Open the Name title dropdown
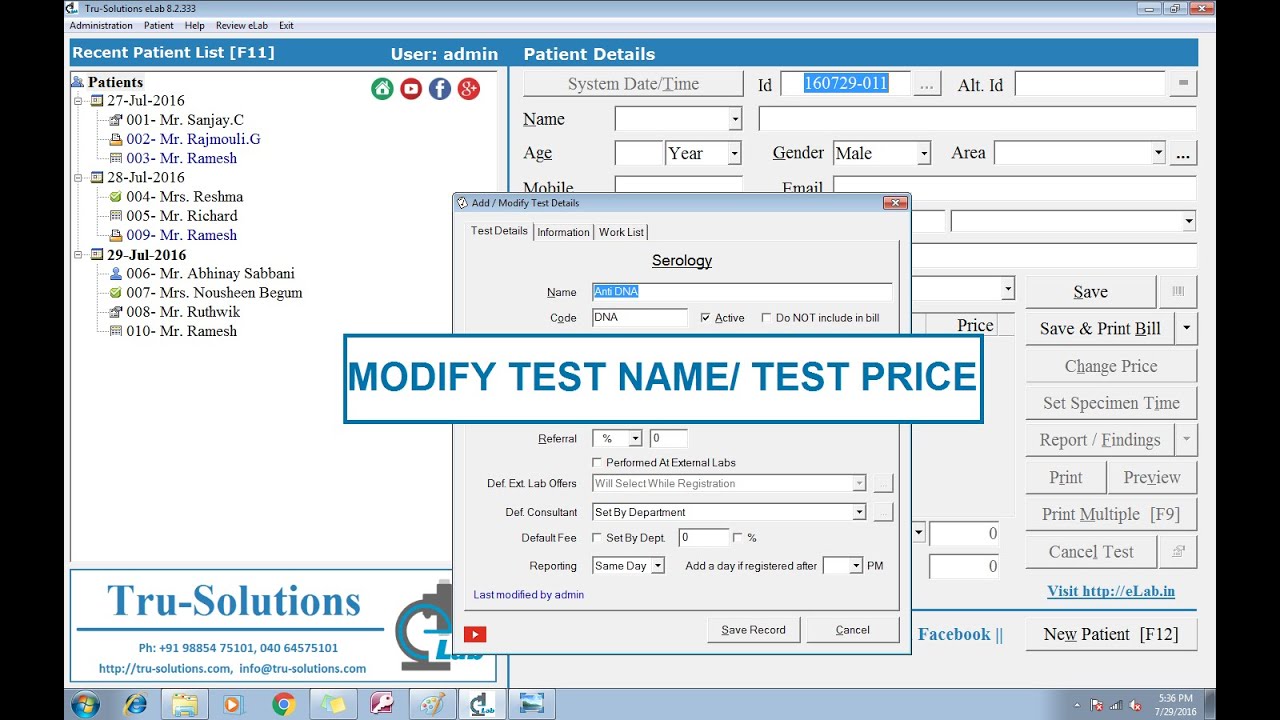 pyautogui.click(x=735, y=120)
